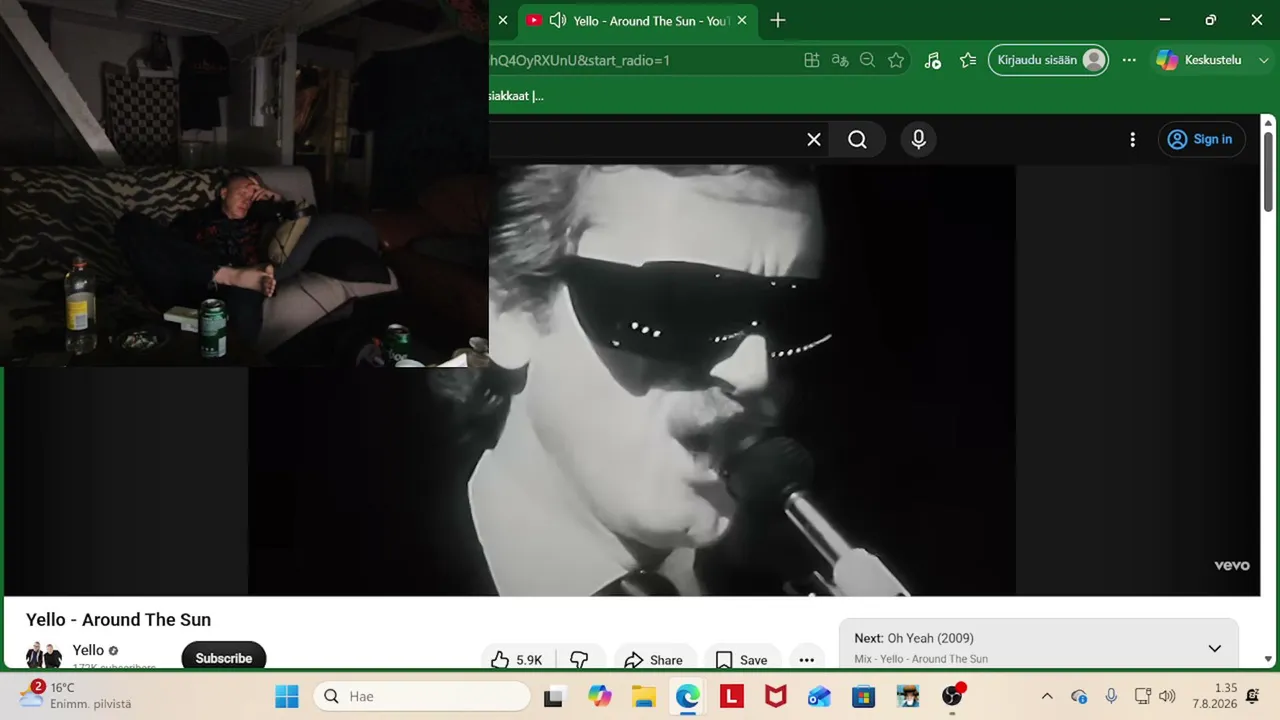Save the video to a playlist
1280x720 pixels.
coord(742,660)
